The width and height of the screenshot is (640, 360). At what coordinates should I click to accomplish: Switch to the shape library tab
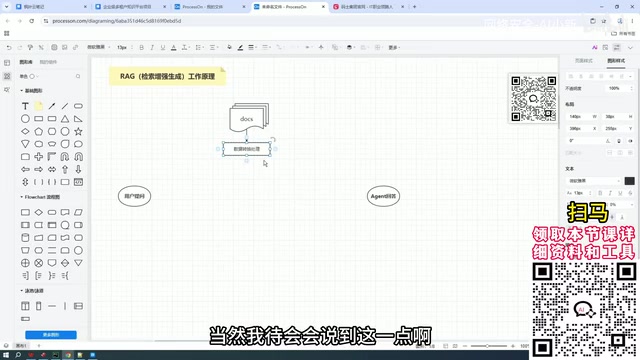click(26, 62)
